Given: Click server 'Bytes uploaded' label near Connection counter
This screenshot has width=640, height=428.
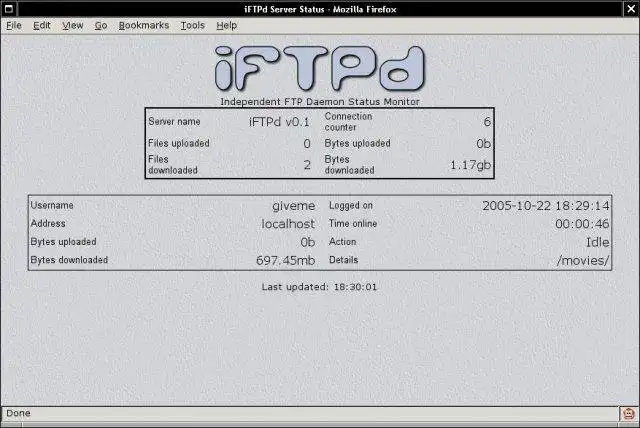Looking at the screenshot, I should (x=358, y=143).
